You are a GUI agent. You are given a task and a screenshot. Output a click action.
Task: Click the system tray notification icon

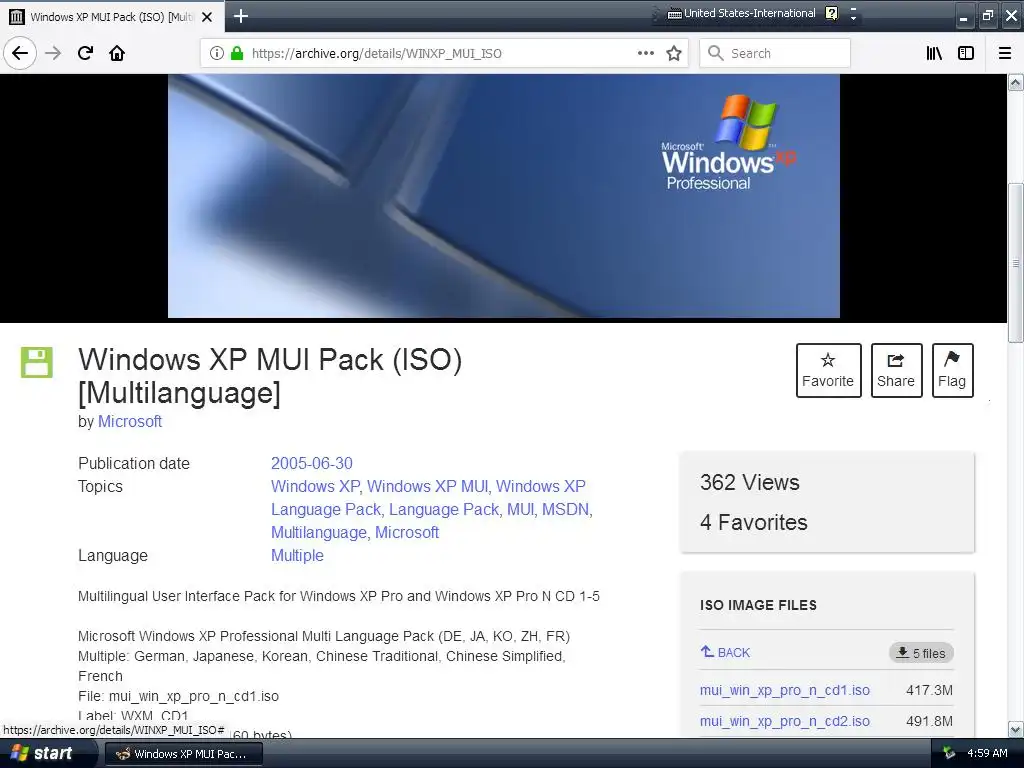(949, 753)
